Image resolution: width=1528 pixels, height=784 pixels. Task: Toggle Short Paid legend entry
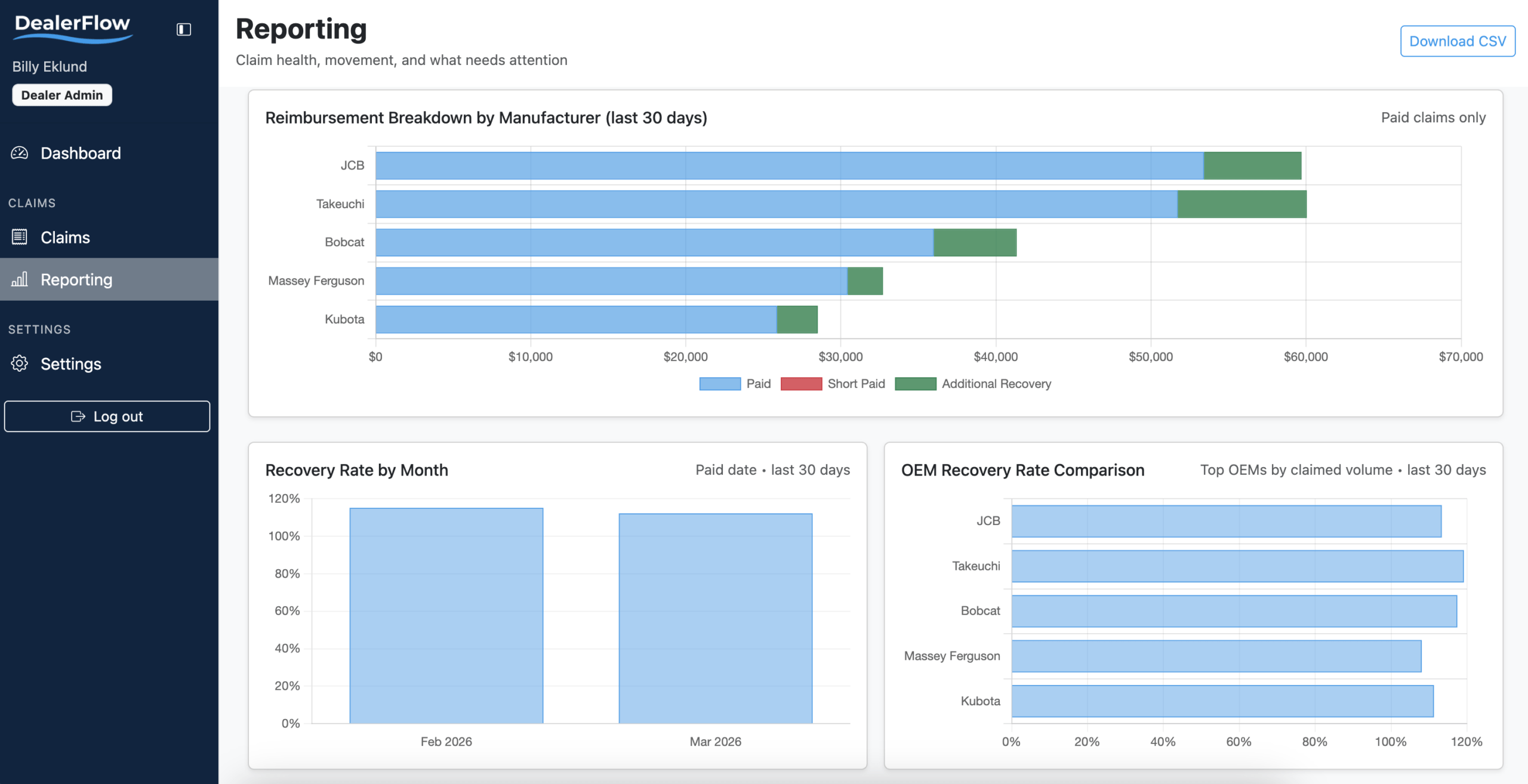pos(855,384)
